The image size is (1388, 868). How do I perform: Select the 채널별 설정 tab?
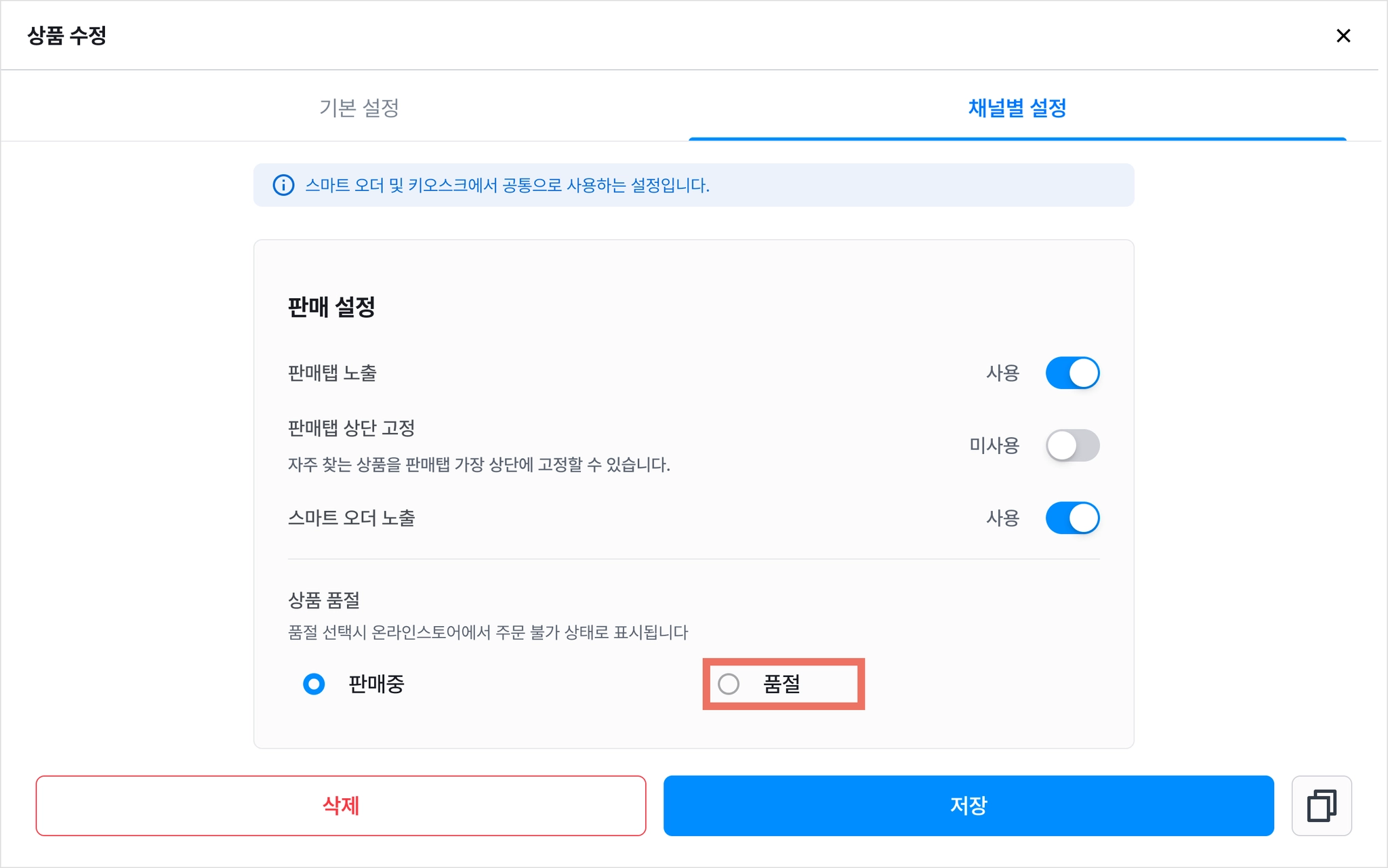point(1017,107)
